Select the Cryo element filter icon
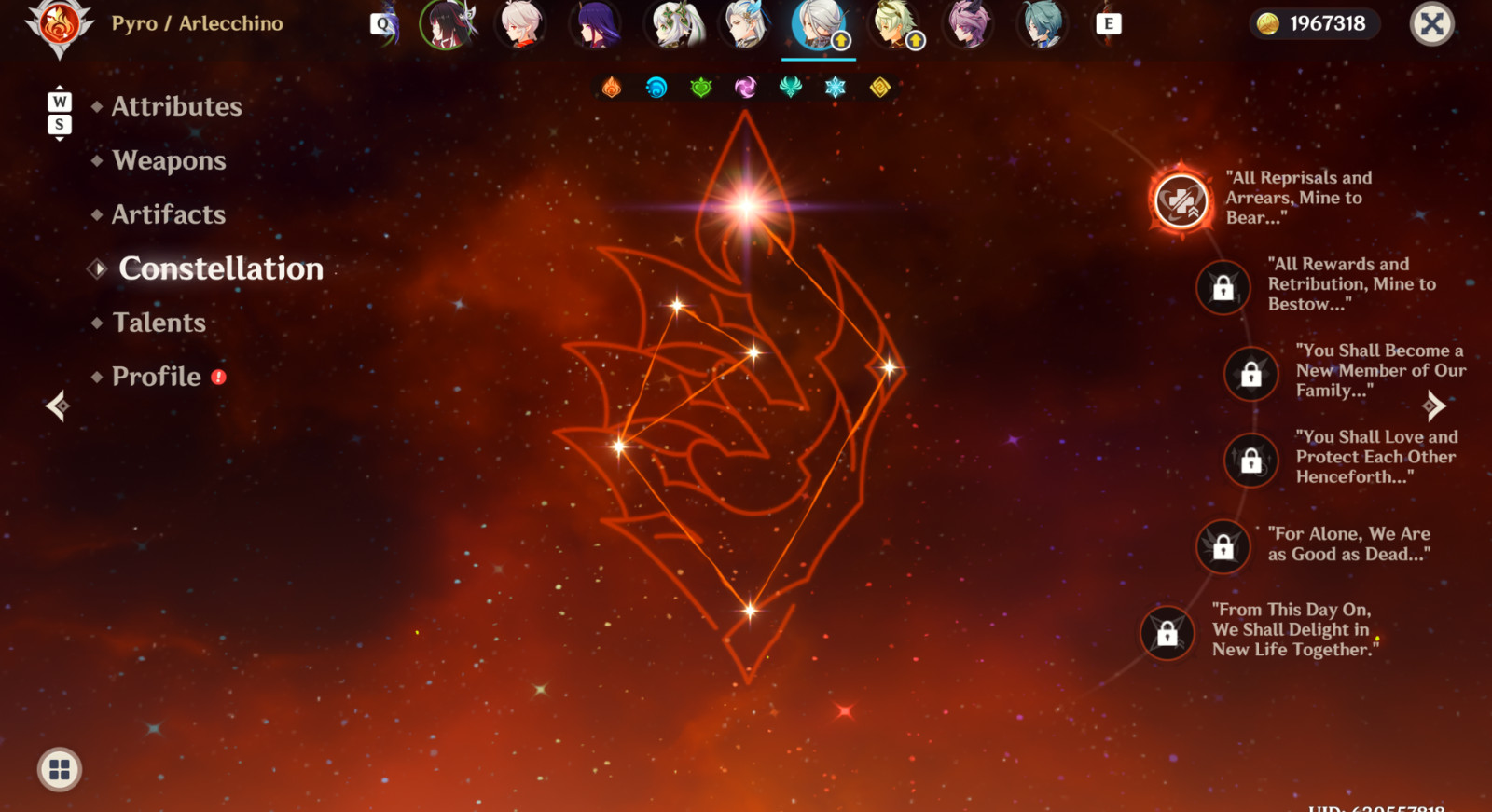The height and width of the screenshot is (812, 1492). tap(836, 88)
